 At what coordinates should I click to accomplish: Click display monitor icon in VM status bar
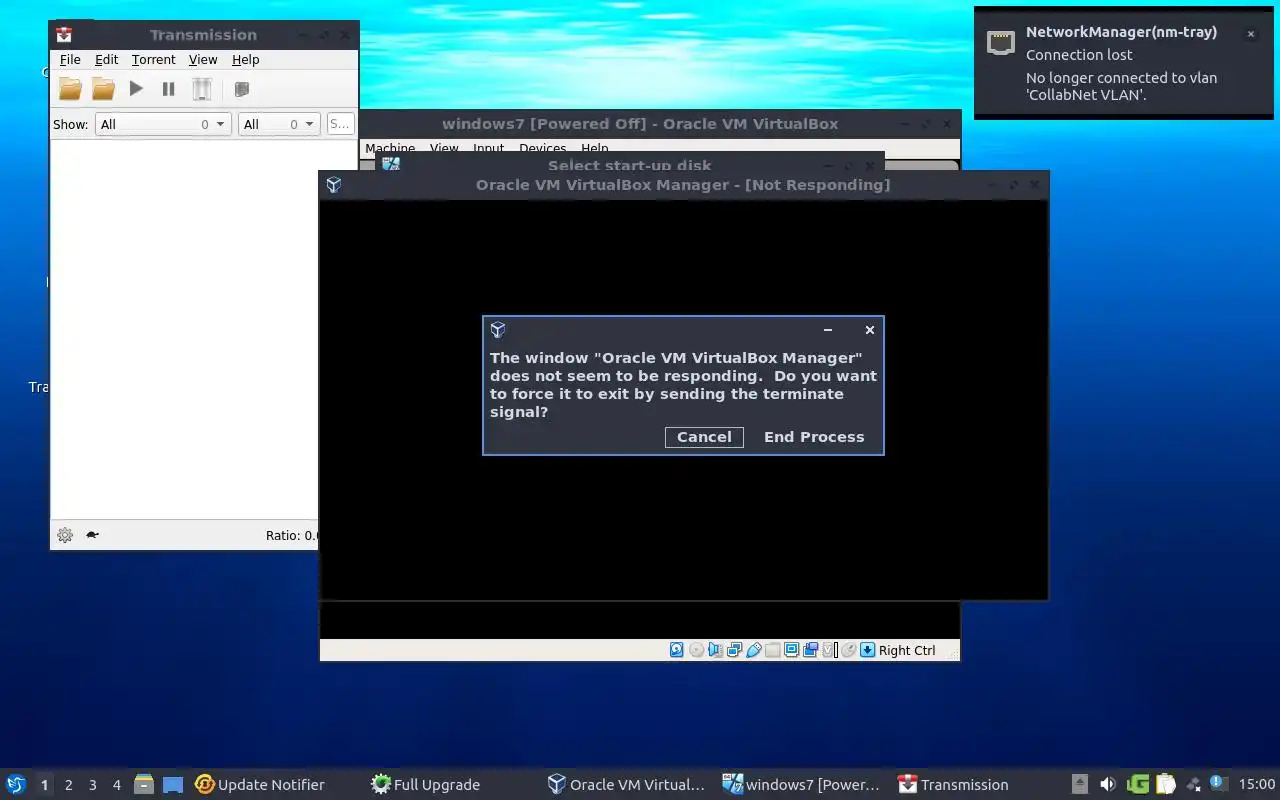(x=791, y=650)
